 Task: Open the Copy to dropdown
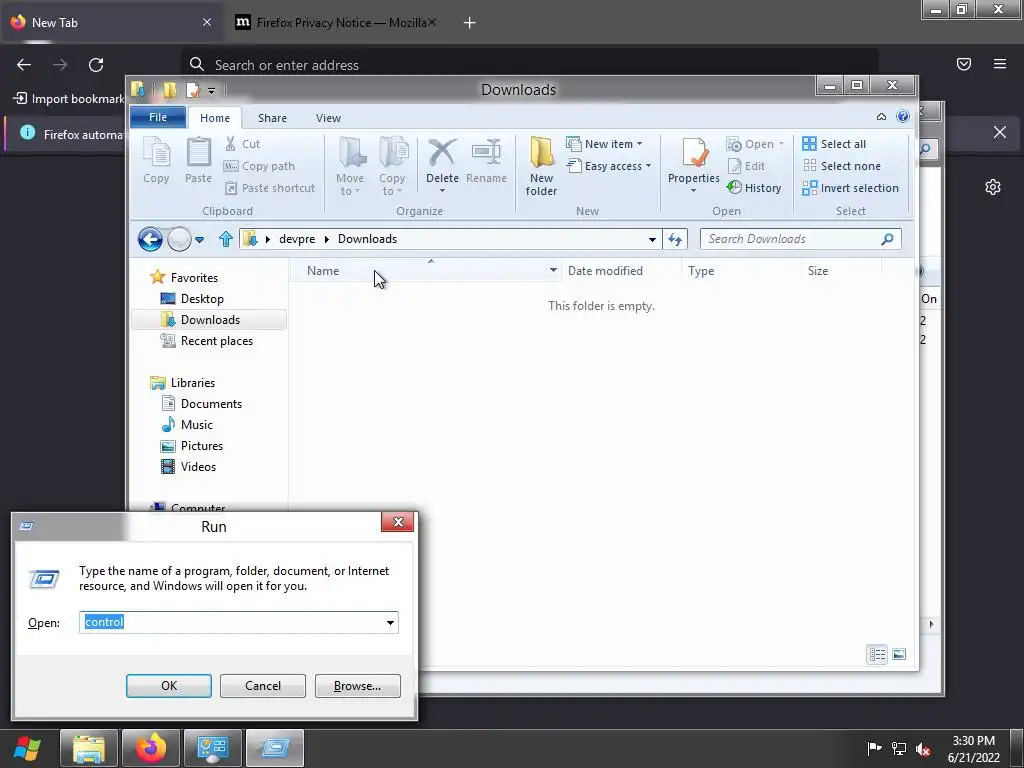tap(392, 166)
